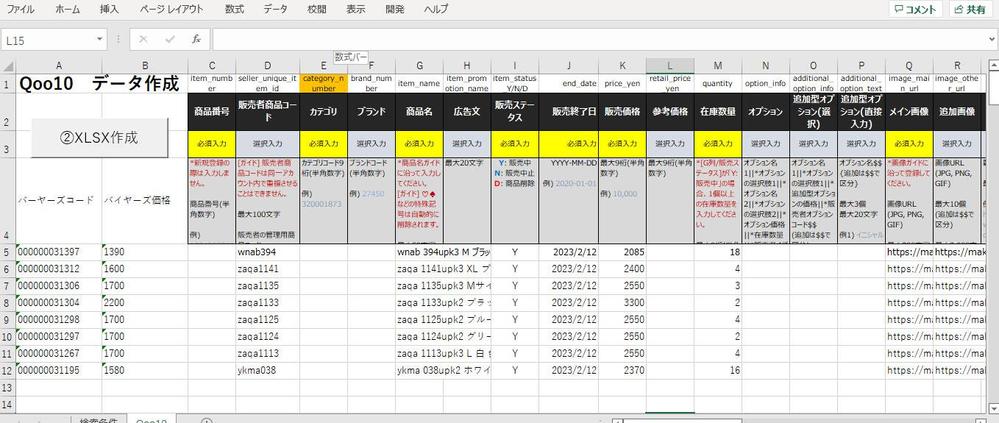This screenshot has width=999, height=423.
Task: Expand the formula bar chevron
Action: pos(993,39)
